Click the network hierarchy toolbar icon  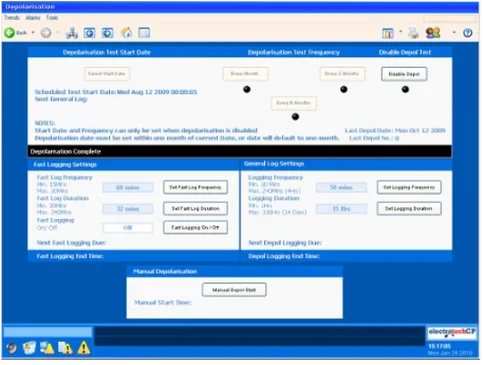72,33
